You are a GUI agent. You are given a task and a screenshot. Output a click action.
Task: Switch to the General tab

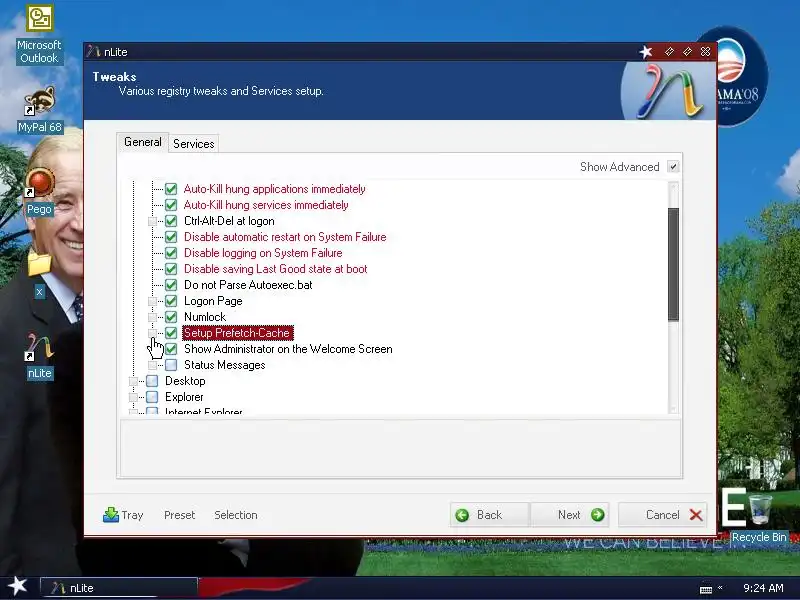tap(142, 142)
